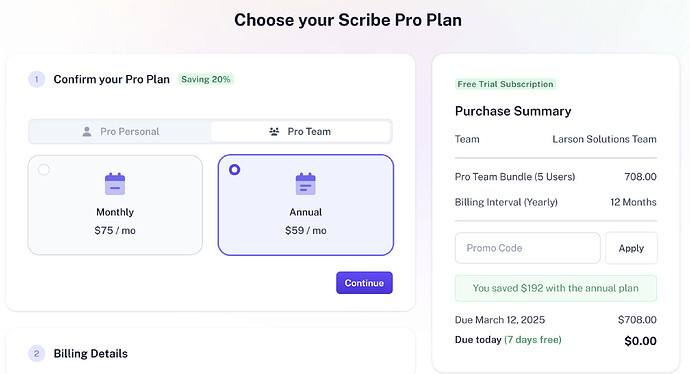Image resolution: width=690 pixels, height=374 pixels.
Task: Select the Annual plan radio button
Action: click(x=235, y=169)
